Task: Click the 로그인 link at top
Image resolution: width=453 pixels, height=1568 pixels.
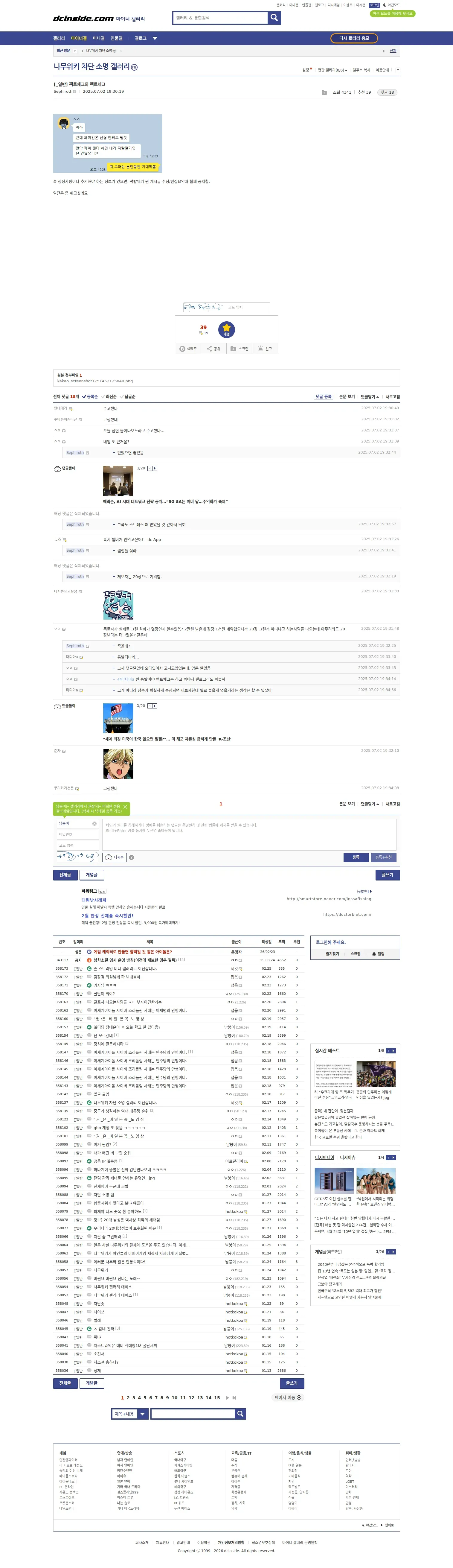Action: [x=375, y=5]
